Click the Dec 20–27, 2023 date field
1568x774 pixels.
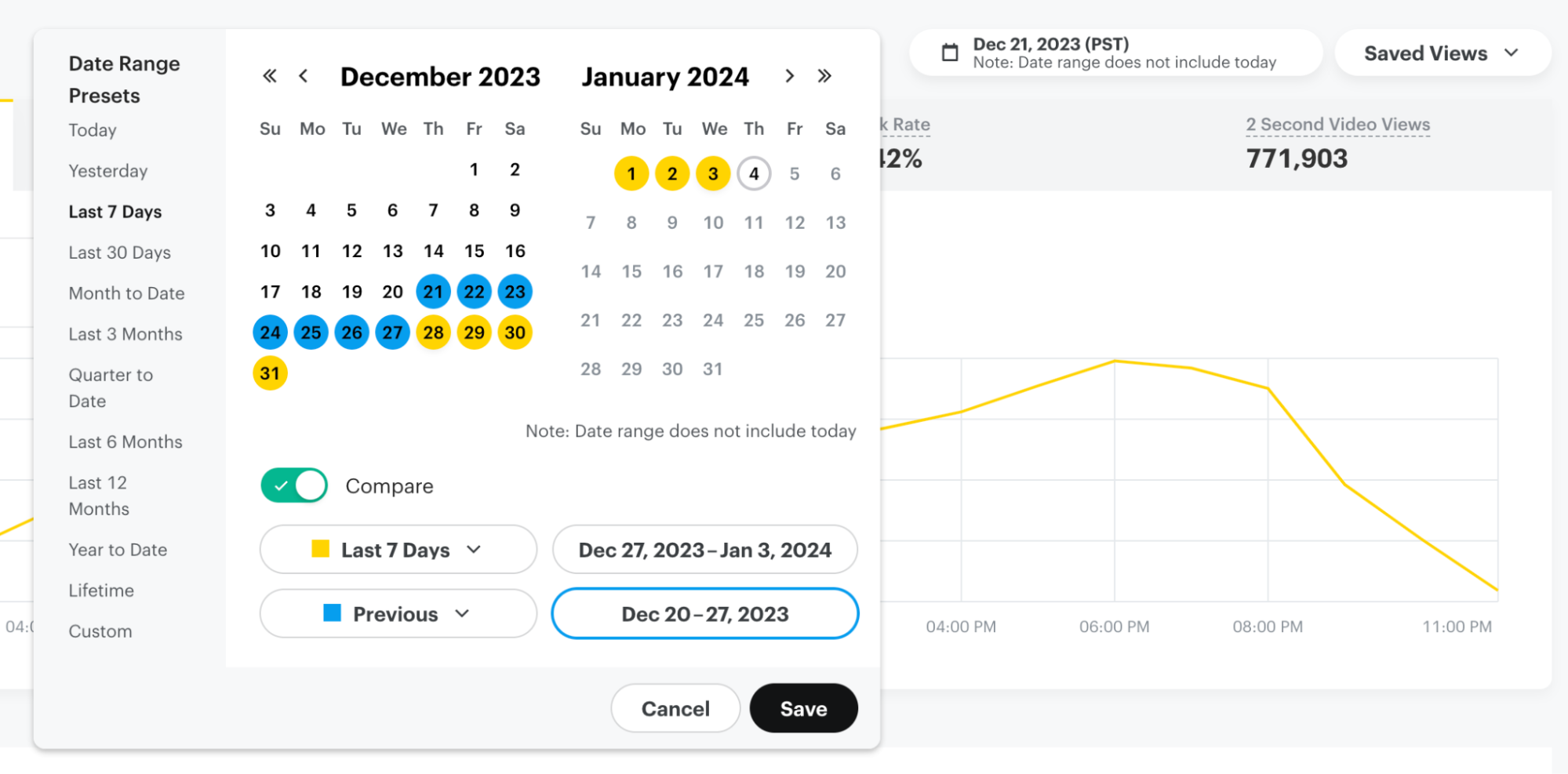point(704,613)
